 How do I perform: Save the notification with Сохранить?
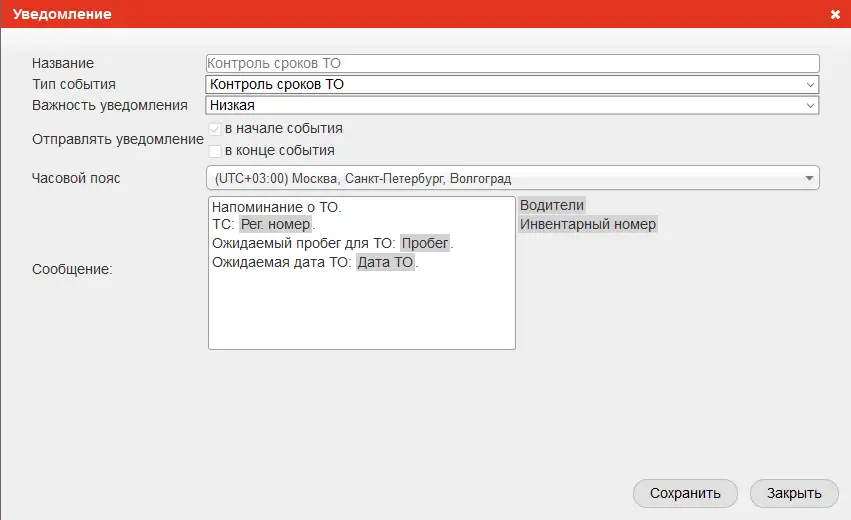684,493
